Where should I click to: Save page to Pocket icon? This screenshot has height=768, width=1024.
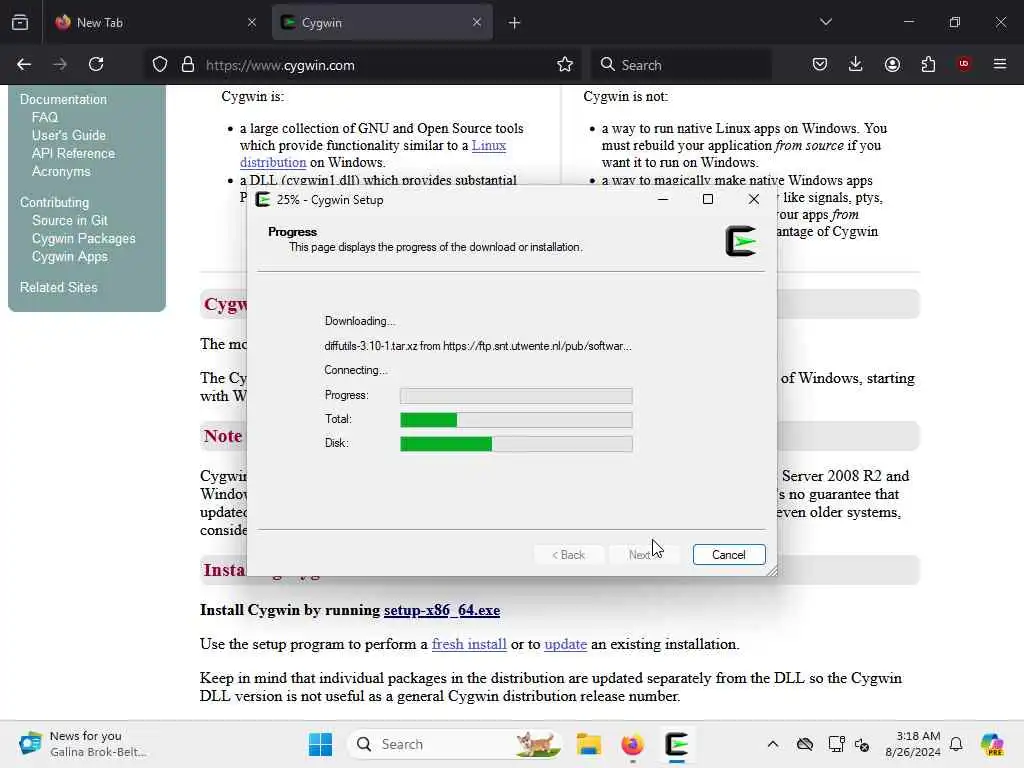tap(820, 64)
